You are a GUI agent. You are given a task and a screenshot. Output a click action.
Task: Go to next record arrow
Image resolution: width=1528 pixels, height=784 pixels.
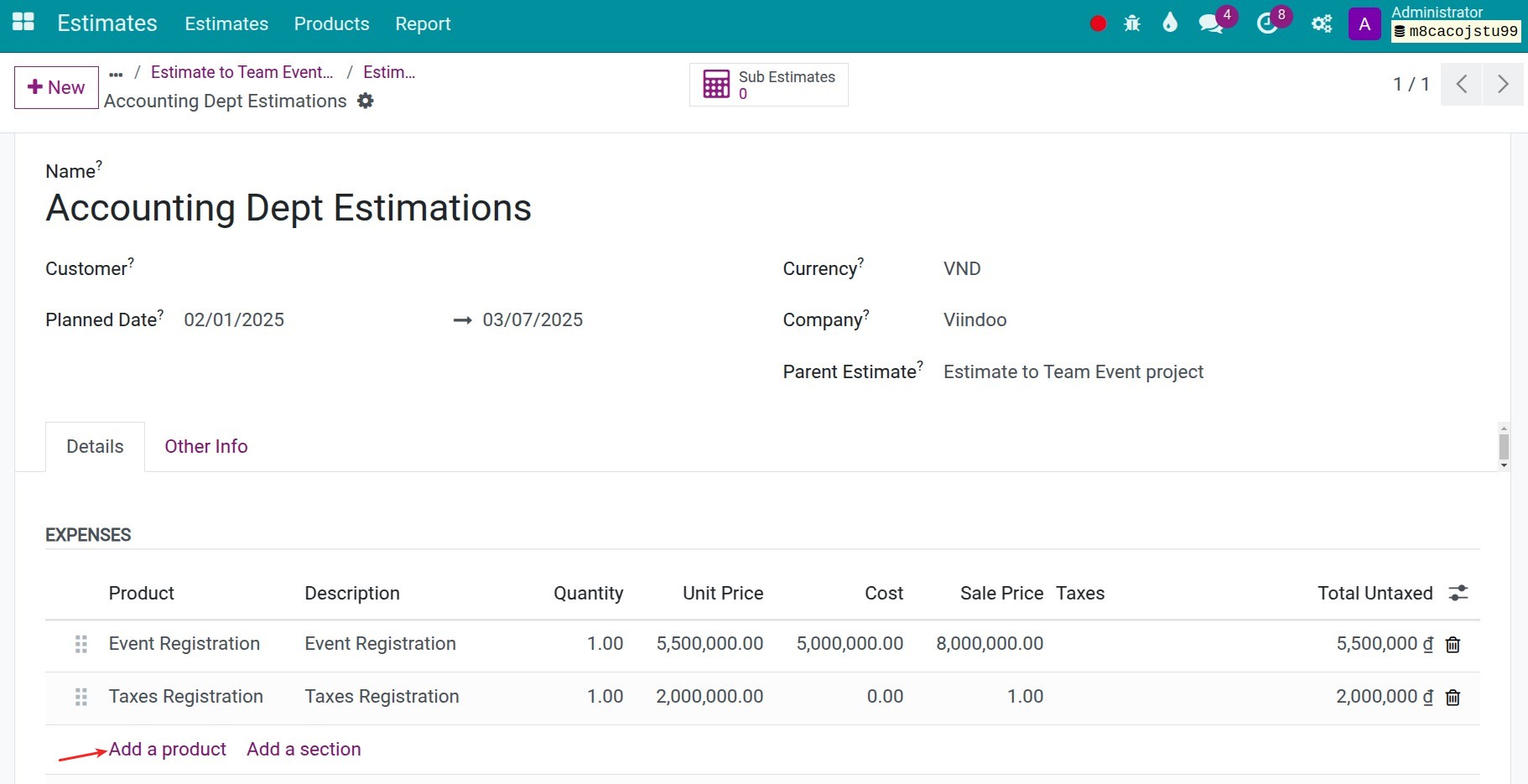tap(1503, 84)
